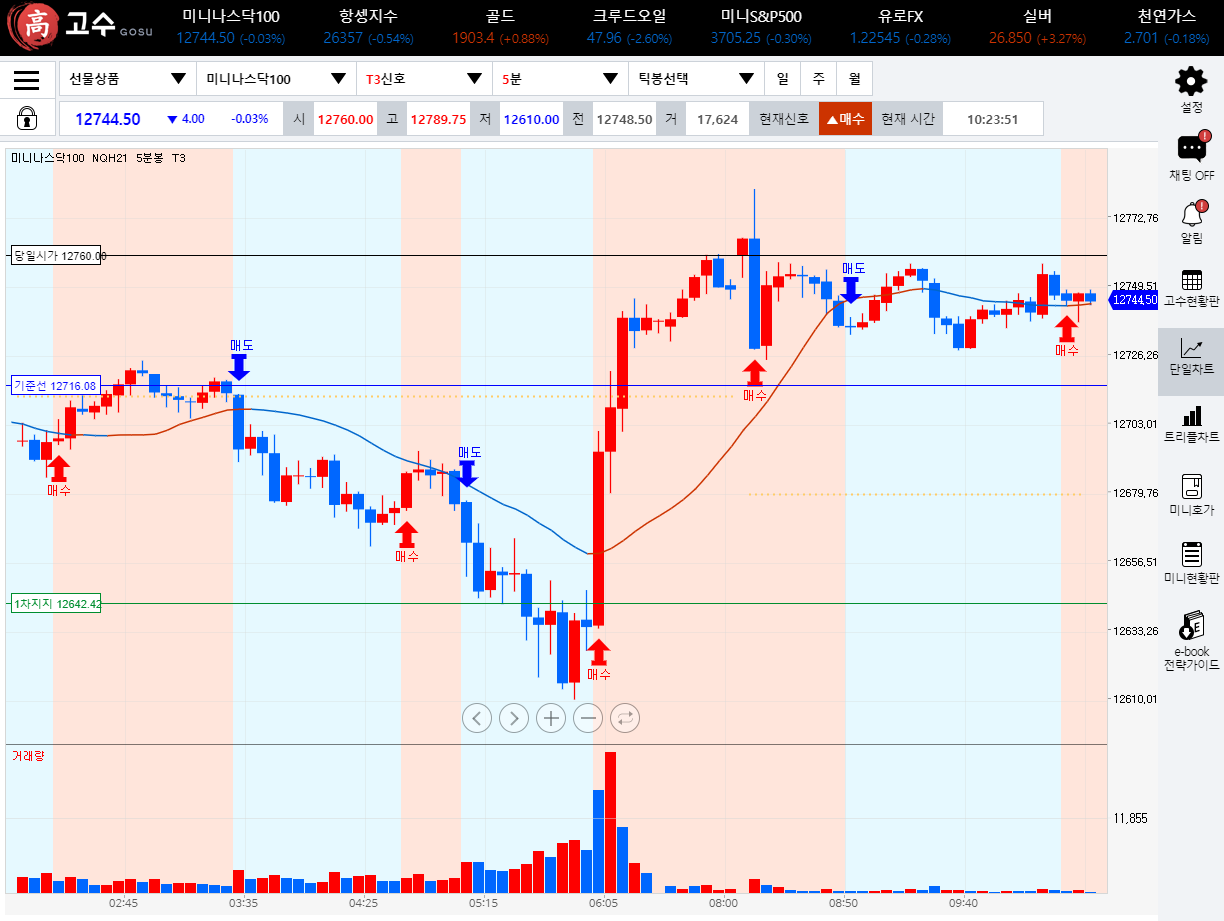Click the blue 12744.50 price axis tag
This screenshot has height=921, width=1224.
point(1134,300)
